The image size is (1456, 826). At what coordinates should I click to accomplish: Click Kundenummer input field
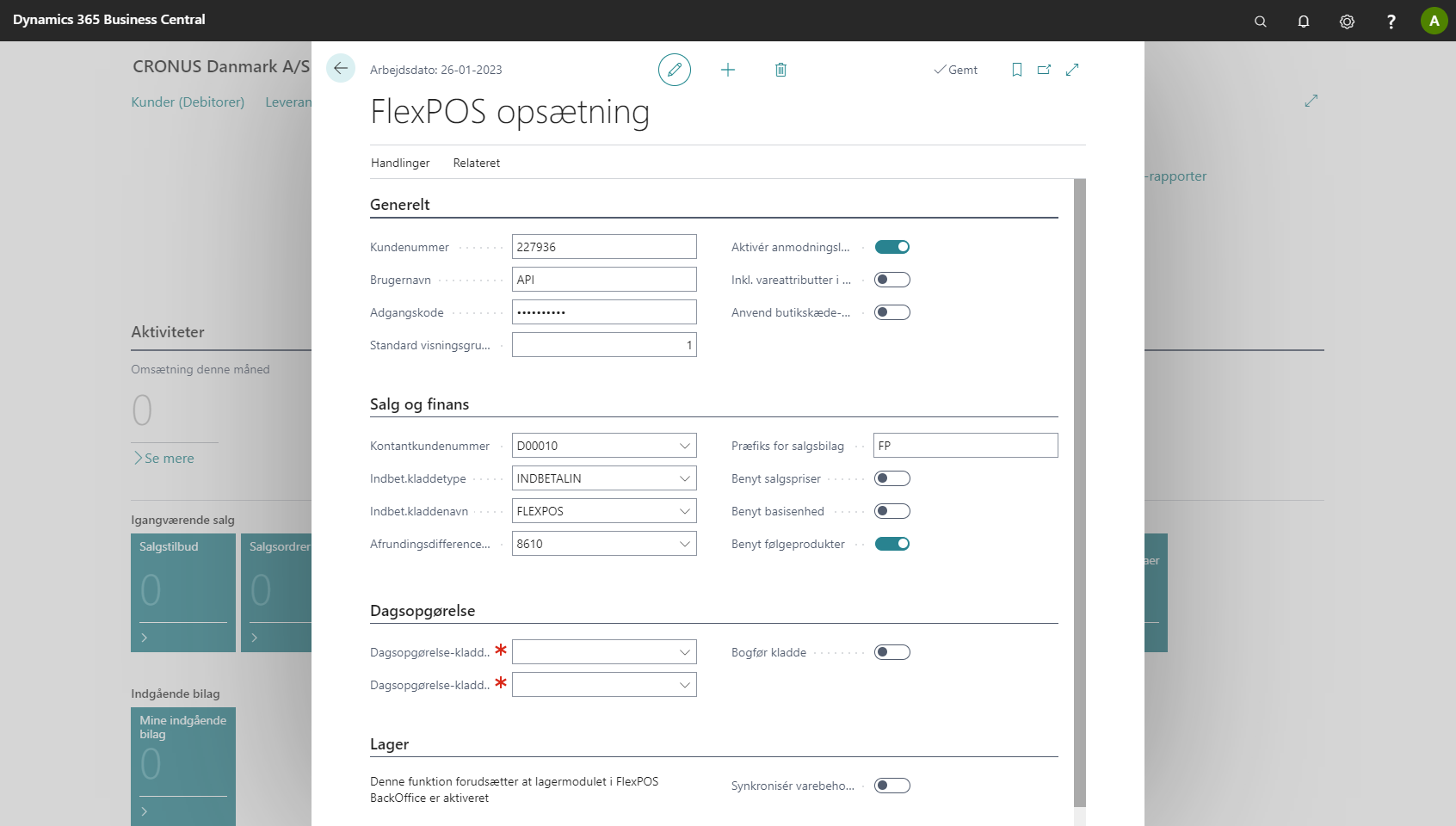(604, 247)
